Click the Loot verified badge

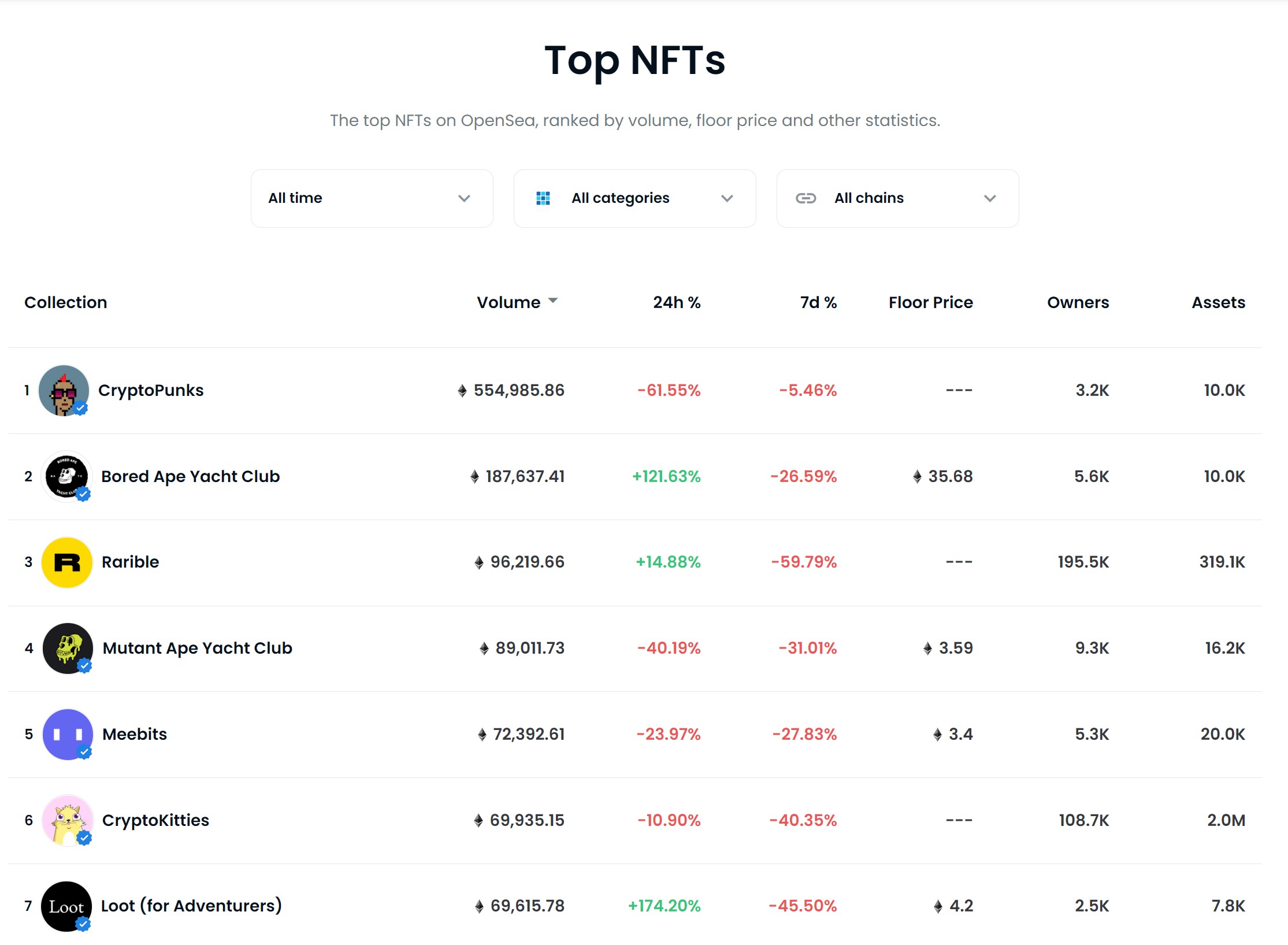[83, 924]
